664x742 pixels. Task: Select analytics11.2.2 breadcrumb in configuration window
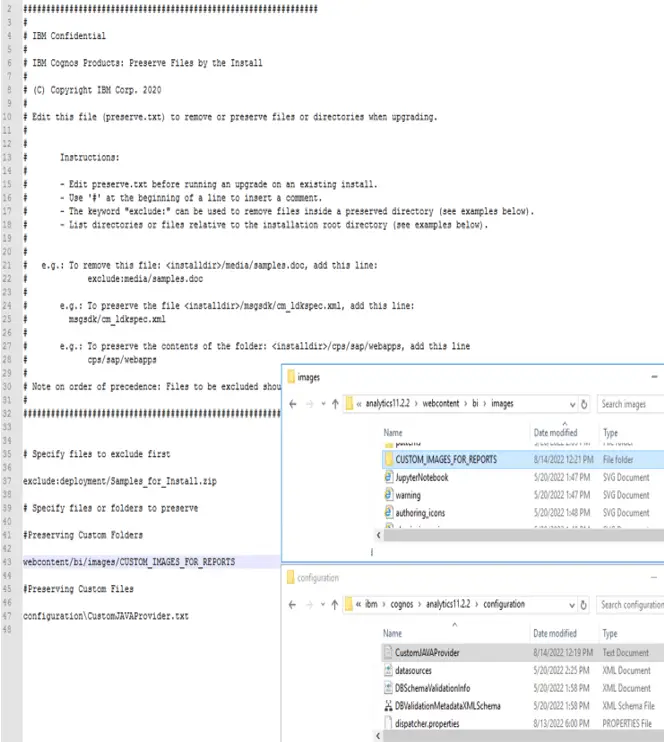448,604
